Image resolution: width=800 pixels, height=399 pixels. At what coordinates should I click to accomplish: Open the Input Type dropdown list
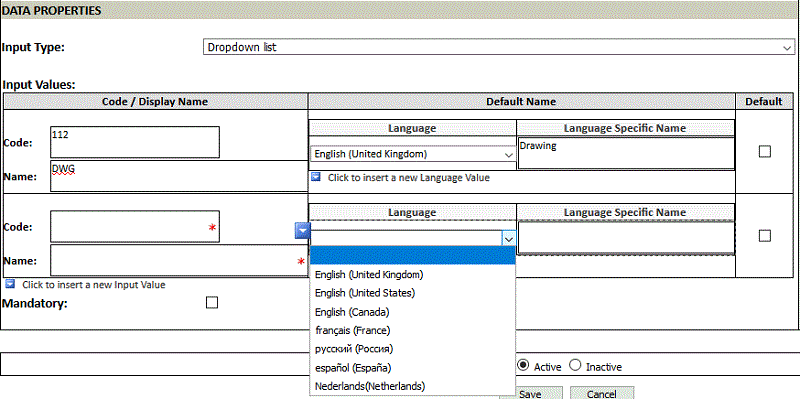[x=498, y=47]
